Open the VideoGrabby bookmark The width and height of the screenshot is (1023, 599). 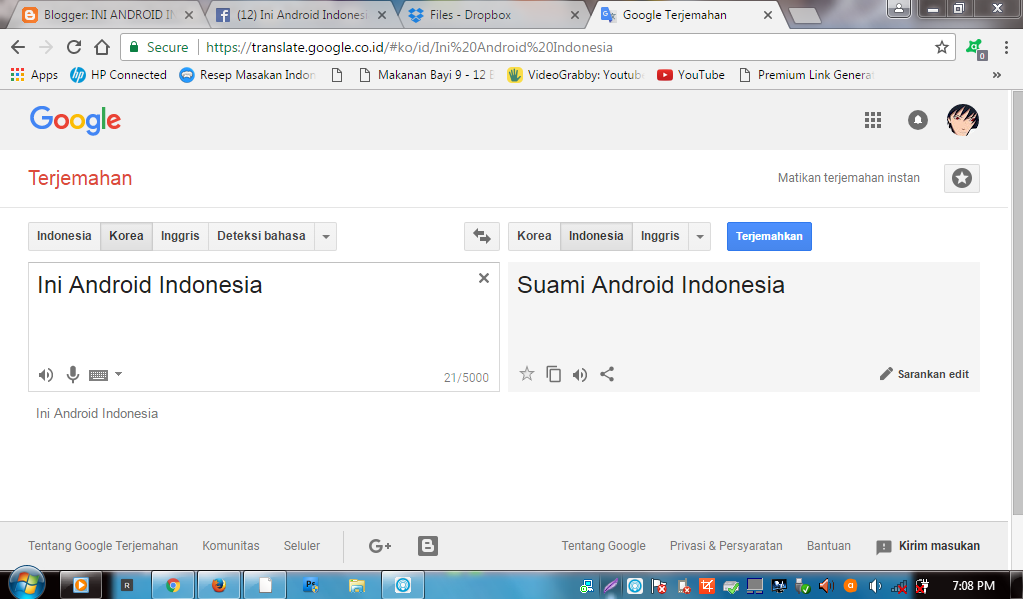[574, 75]
